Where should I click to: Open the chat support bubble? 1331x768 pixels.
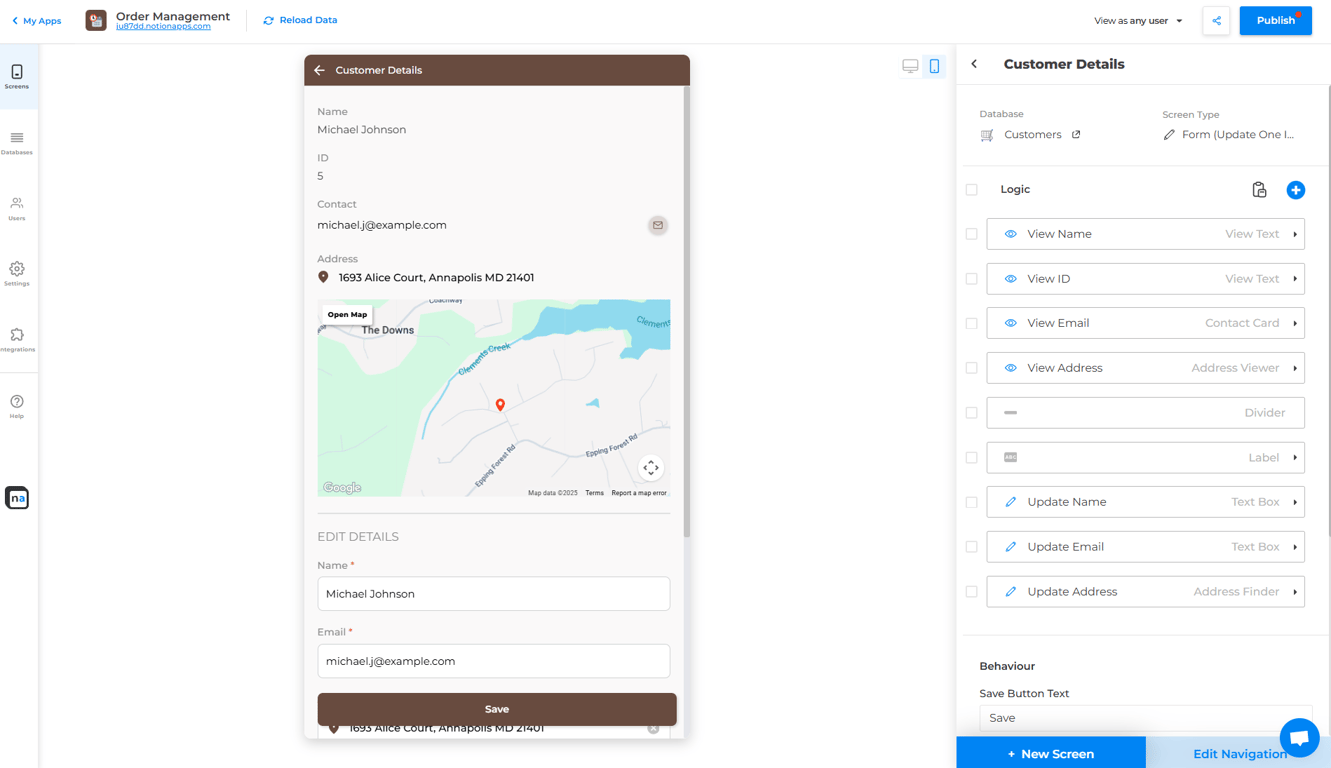(x=1299, y=738)
